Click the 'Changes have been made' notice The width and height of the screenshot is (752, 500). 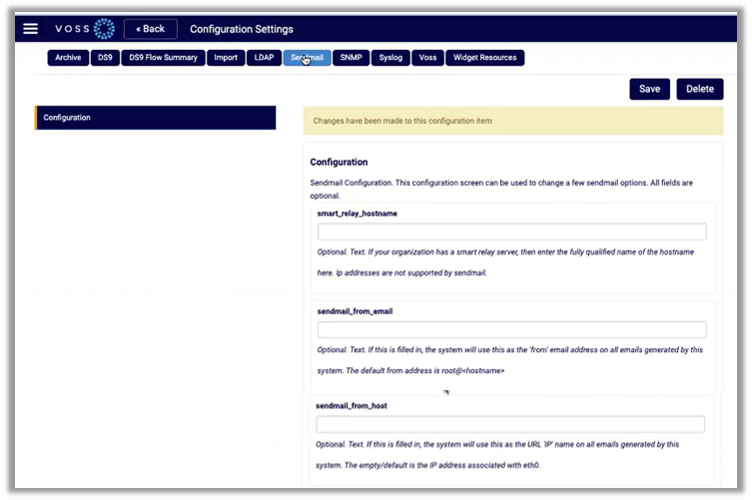[x=513, y=121]
